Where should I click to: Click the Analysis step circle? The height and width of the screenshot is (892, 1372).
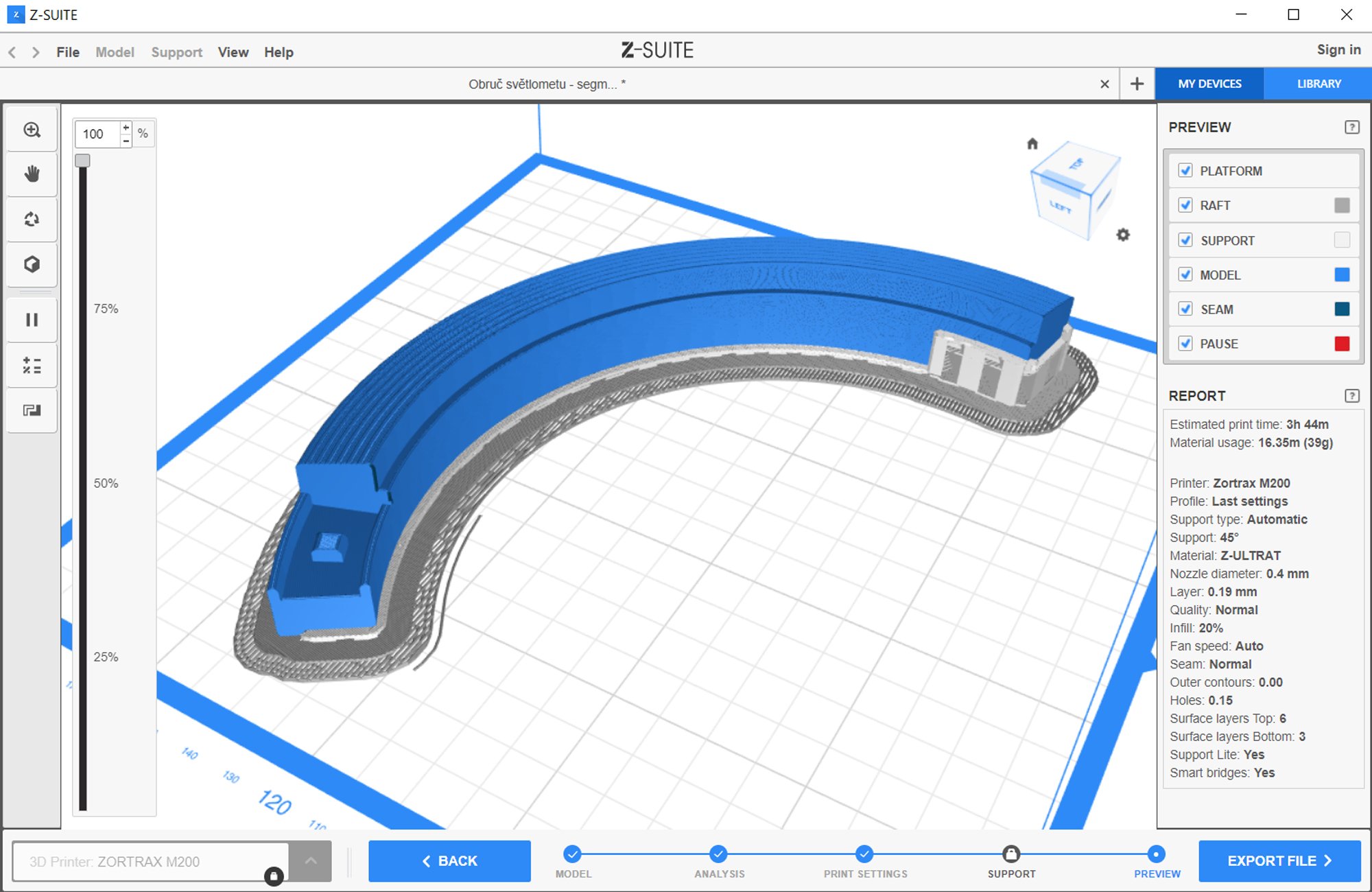(718, 854)
